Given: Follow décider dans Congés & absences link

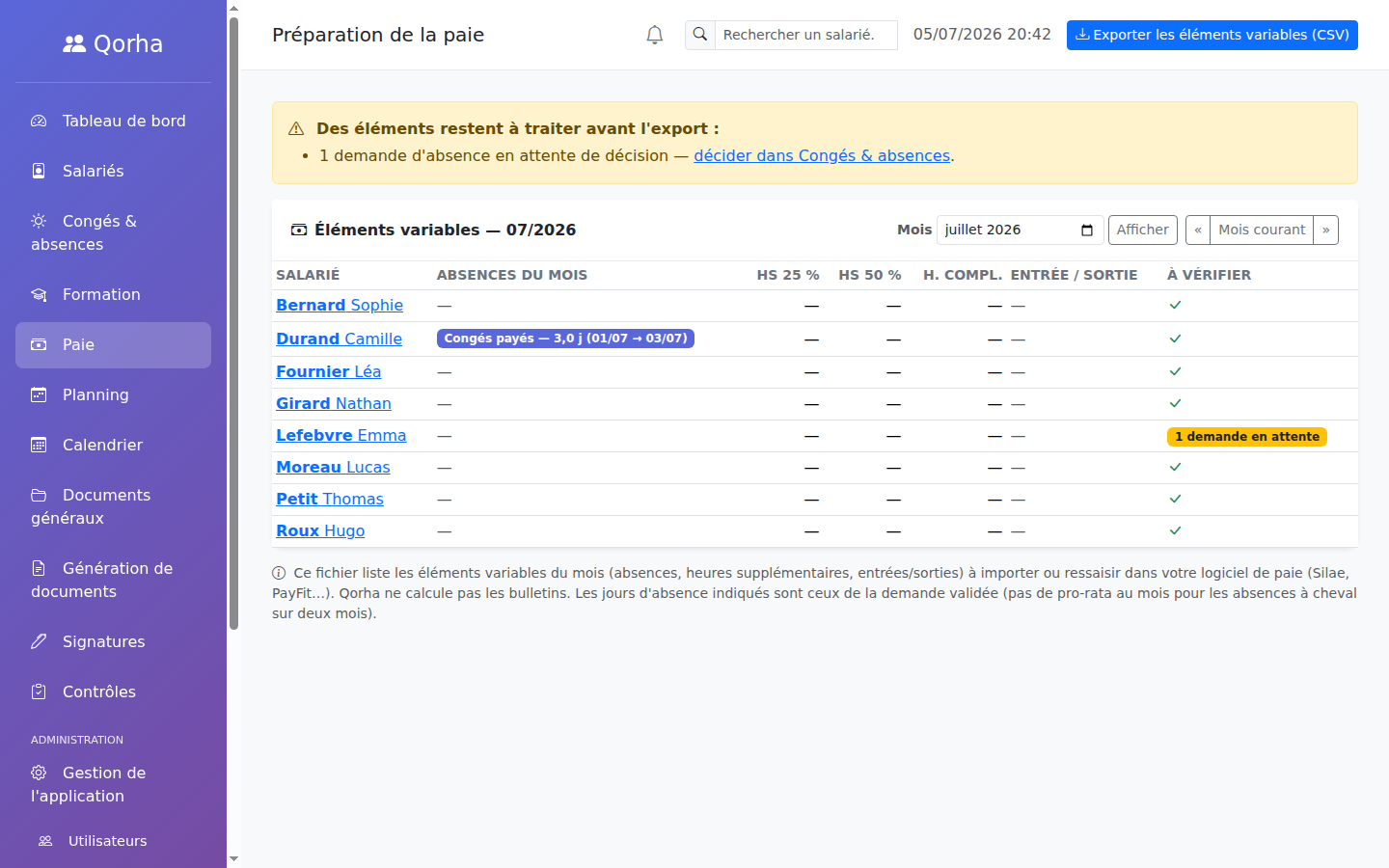Looking at the screenshot, I should [822, 155].
